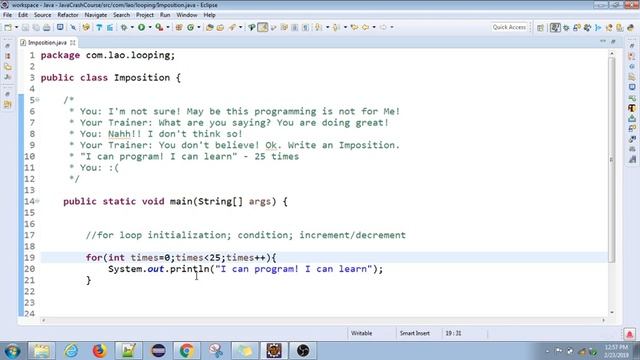Viewport: 640px width, 360px height.
Task: Click Smart Insert status bar entry
Action: (415, 333)
